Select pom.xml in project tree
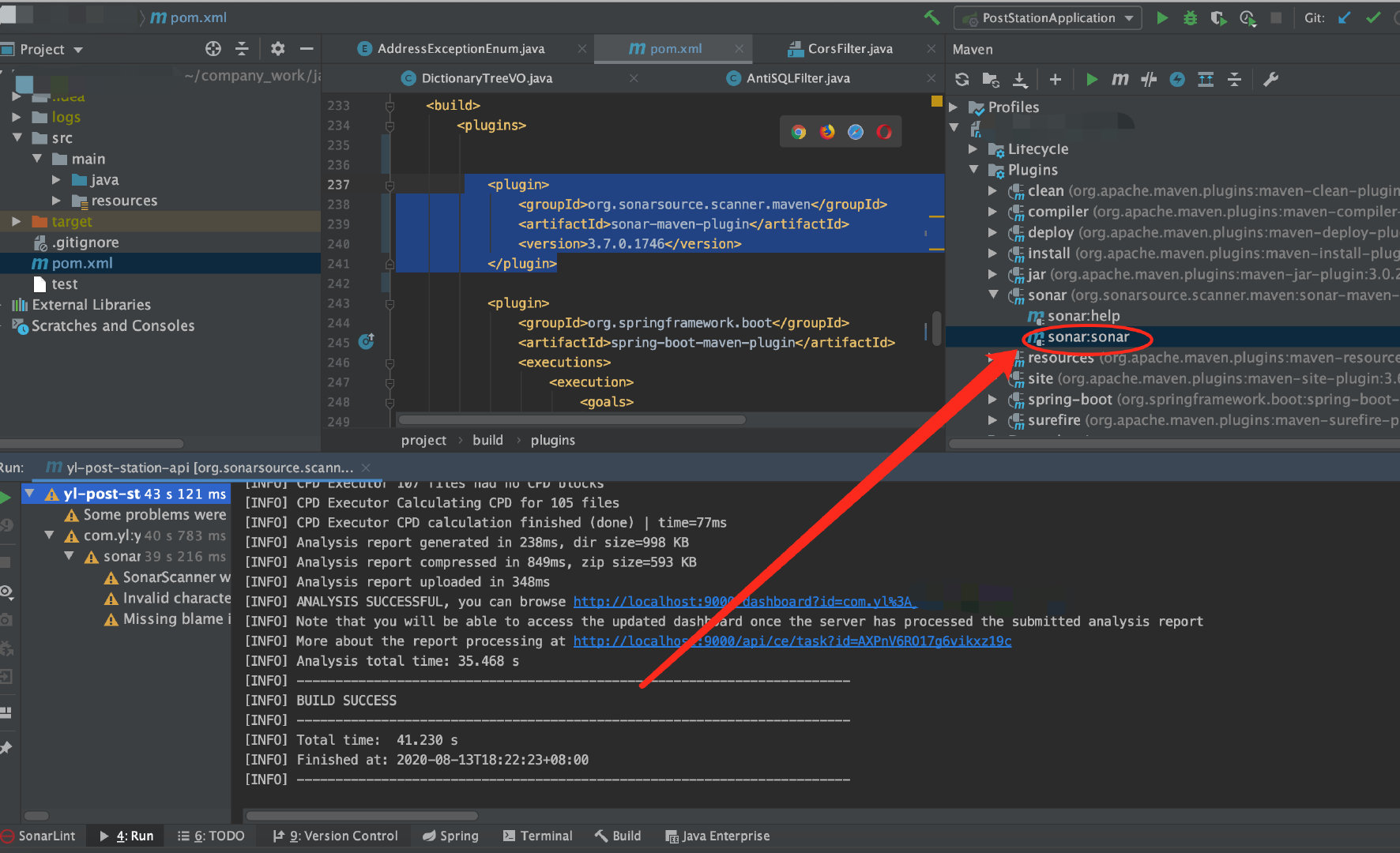Viewport: 1400px width, 853px height. coord(82,263)
